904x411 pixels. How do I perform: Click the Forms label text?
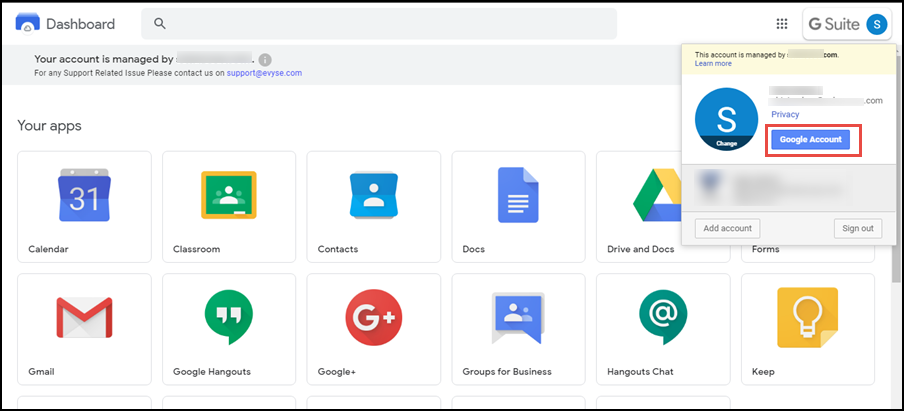tap(766, 249)
